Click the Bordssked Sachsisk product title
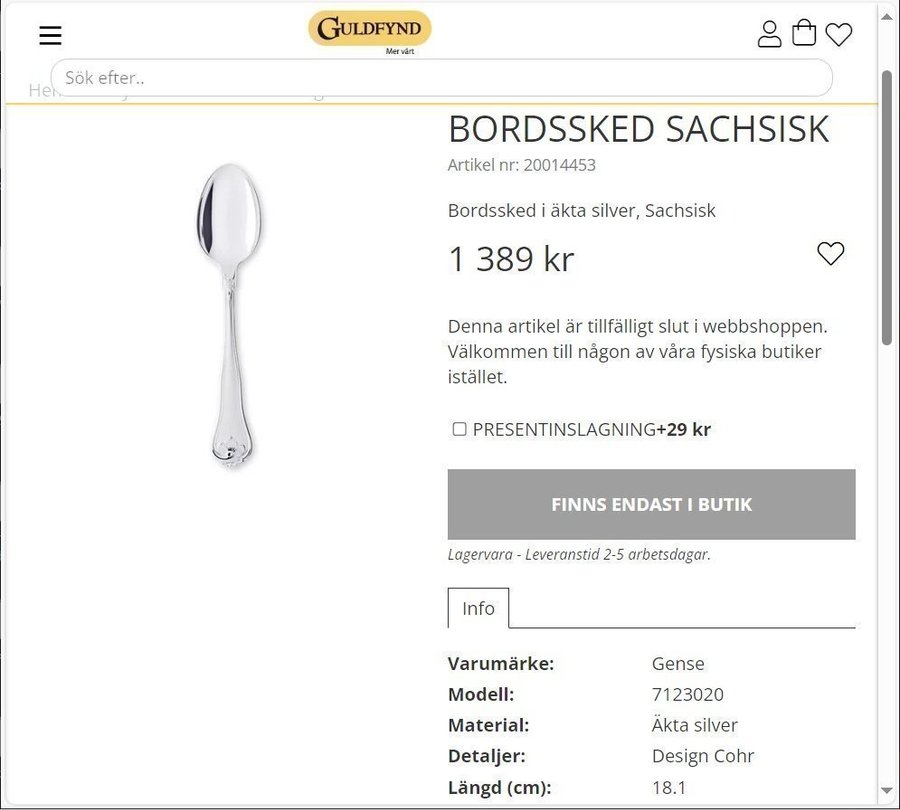 pos(638,129)
